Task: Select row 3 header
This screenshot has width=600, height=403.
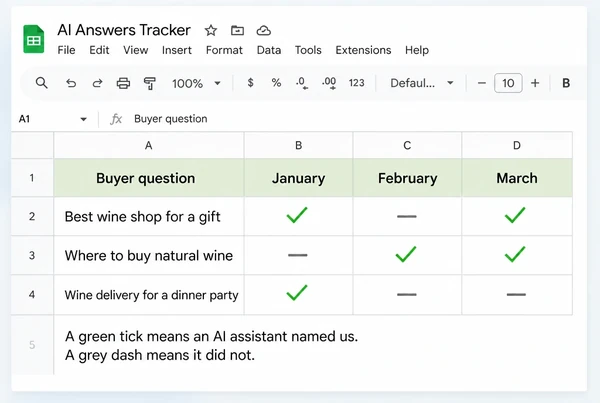Action: (32, 255)
